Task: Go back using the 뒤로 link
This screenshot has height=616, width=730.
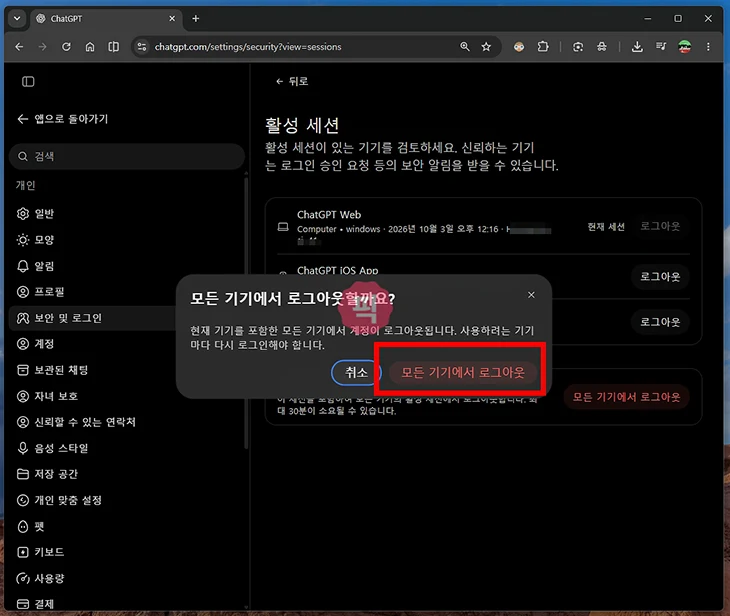Action: (292, 81)
